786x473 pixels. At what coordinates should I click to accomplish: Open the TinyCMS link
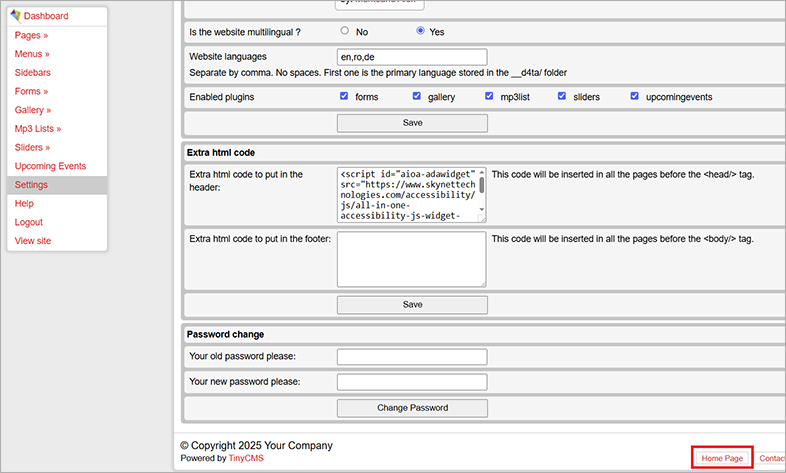(246, 459)
